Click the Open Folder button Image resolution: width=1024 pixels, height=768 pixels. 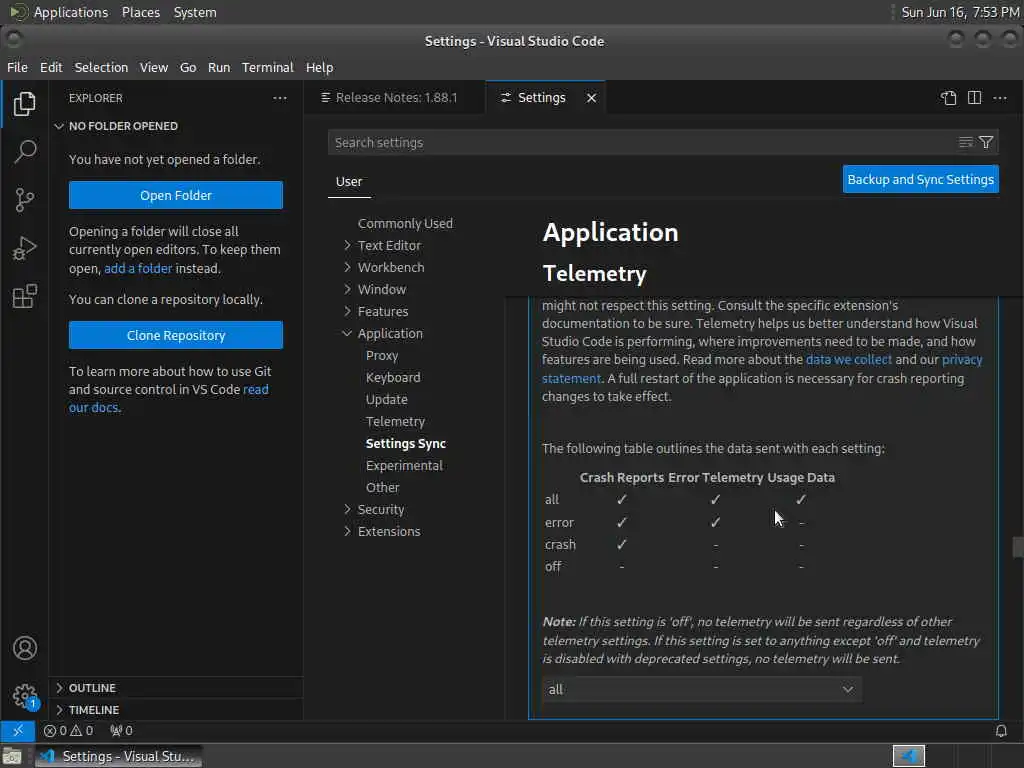coord(176,195)
